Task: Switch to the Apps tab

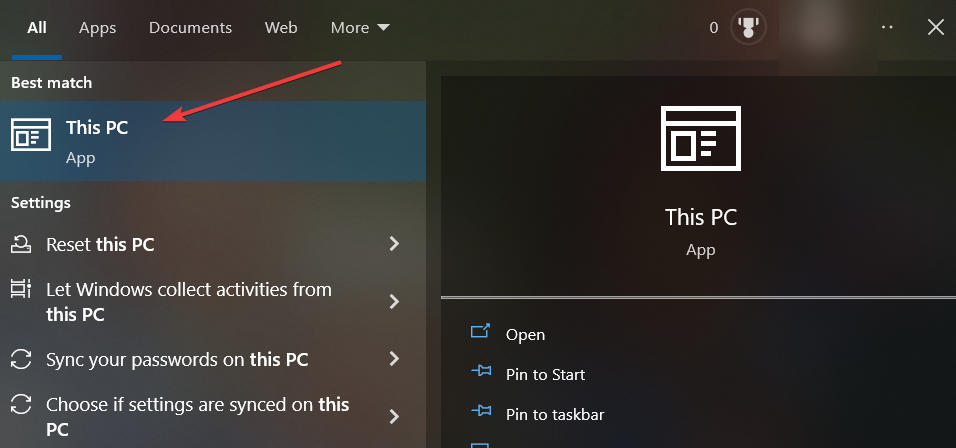Action: 98,28
